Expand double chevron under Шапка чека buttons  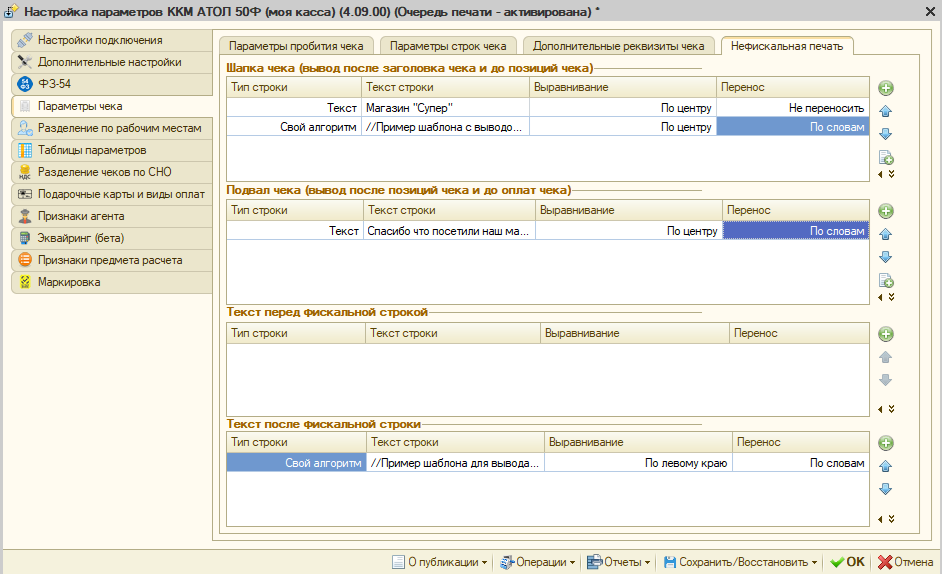892,174
